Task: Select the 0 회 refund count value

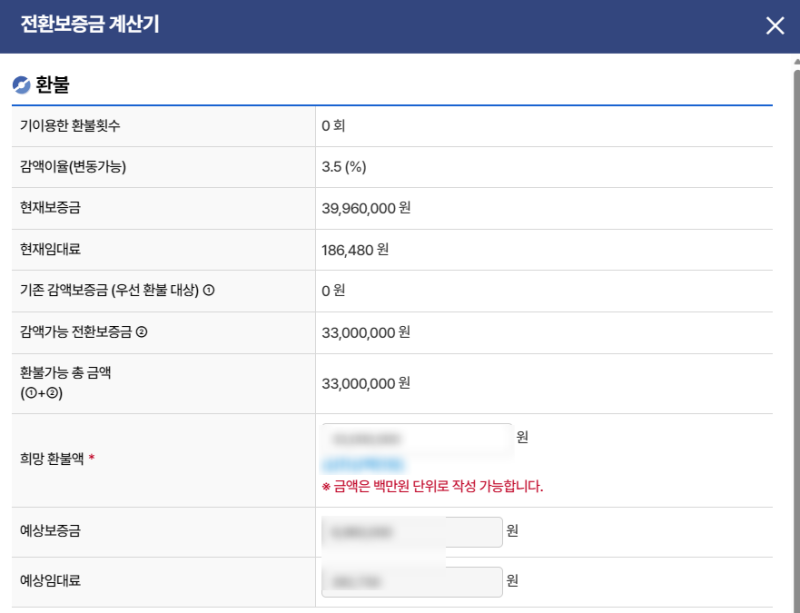Action: click(333, 126)
